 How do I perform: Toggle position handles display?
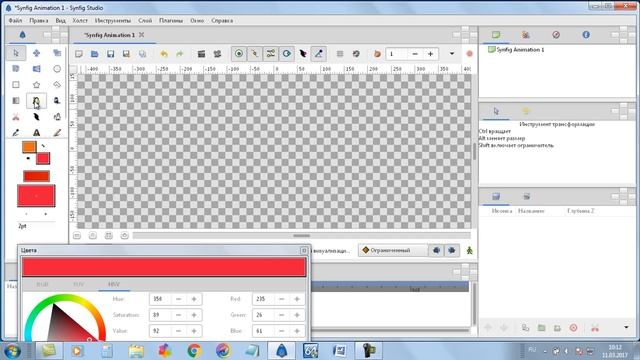[x=239, y=54]
